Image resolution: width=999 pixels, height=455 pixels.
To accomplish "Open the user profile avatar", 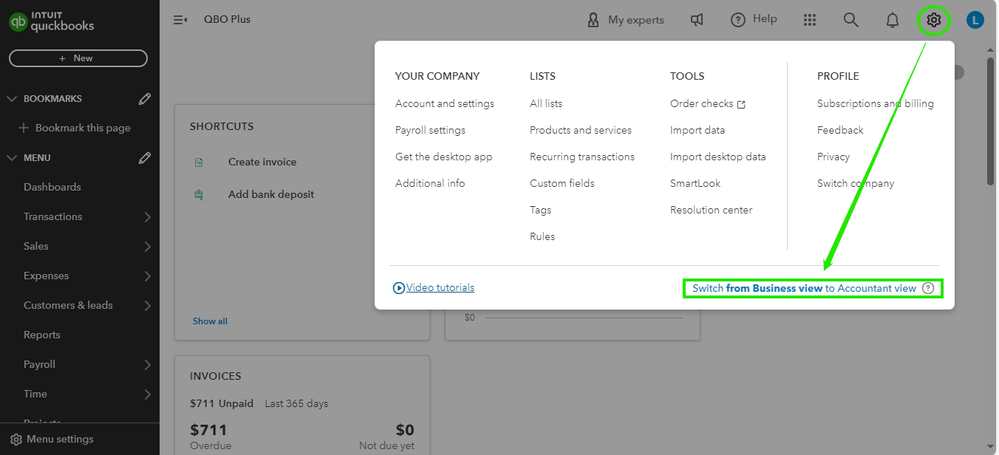I will click(975, 20).
